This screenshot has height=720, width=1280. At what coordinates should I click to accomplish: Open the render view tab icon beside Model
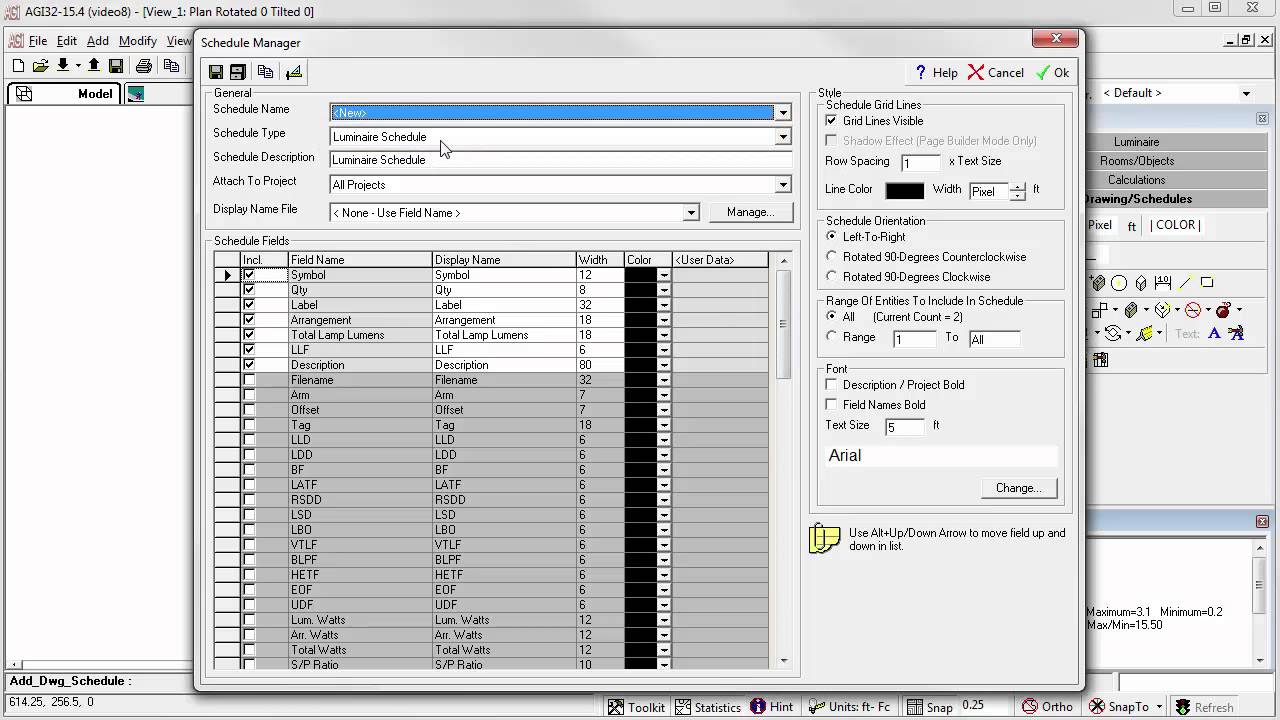pyautogui.click(x=136, y=94)
